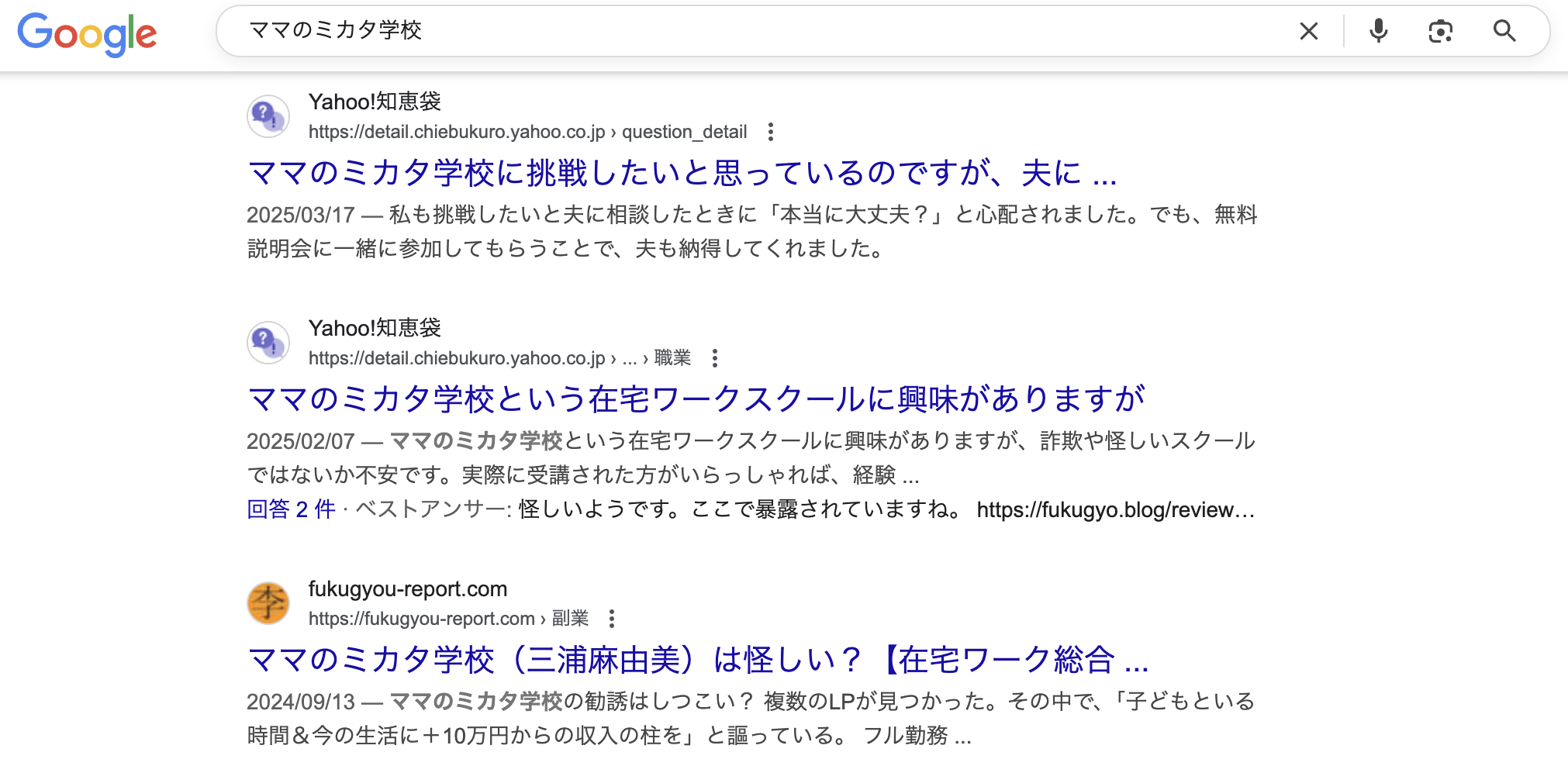Click the 2024/09/13 snippet text

[751, 718]
